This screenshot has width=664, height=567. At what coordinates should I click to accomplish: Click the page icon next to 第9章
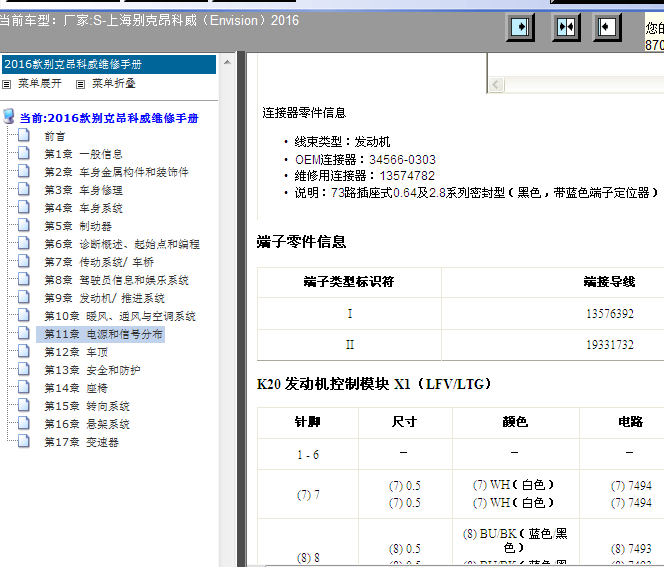tap(24, 297)
